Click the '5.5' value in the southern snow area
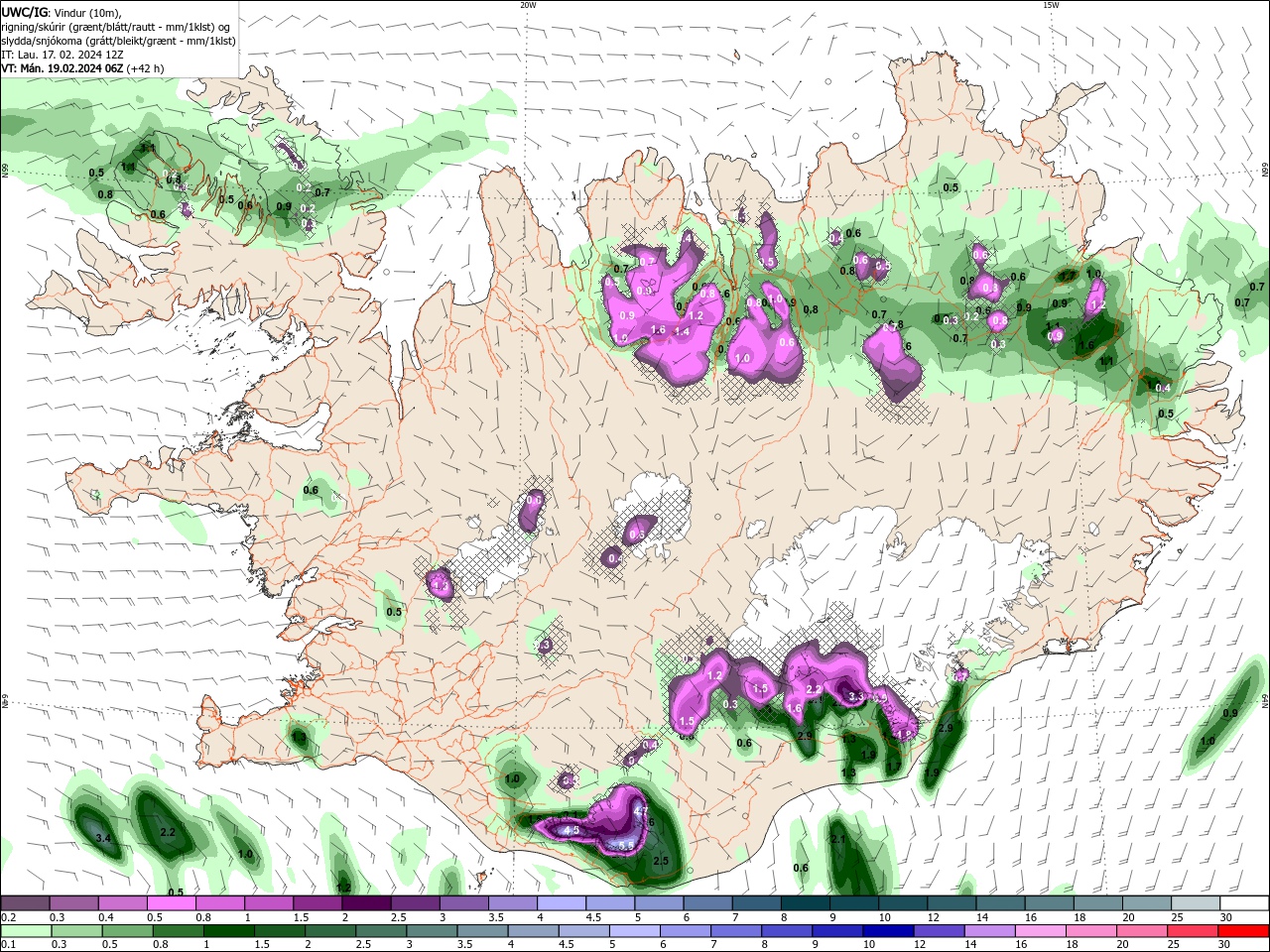Image resolution: width=1270 pixels, height=952 pixels. 626,845
